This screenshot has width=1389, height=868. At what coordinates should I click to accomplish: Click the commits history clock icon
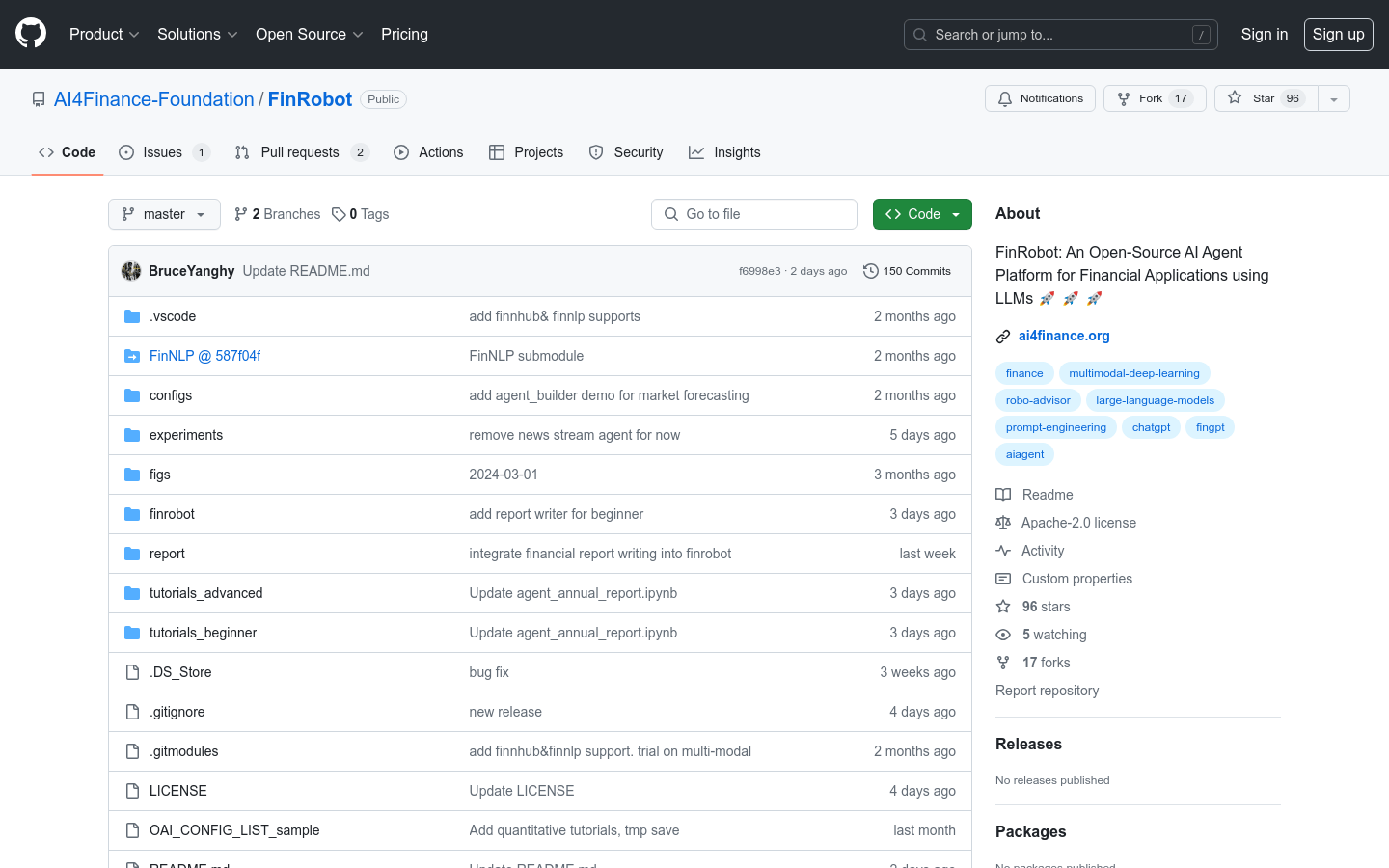[x=870, y=271]
